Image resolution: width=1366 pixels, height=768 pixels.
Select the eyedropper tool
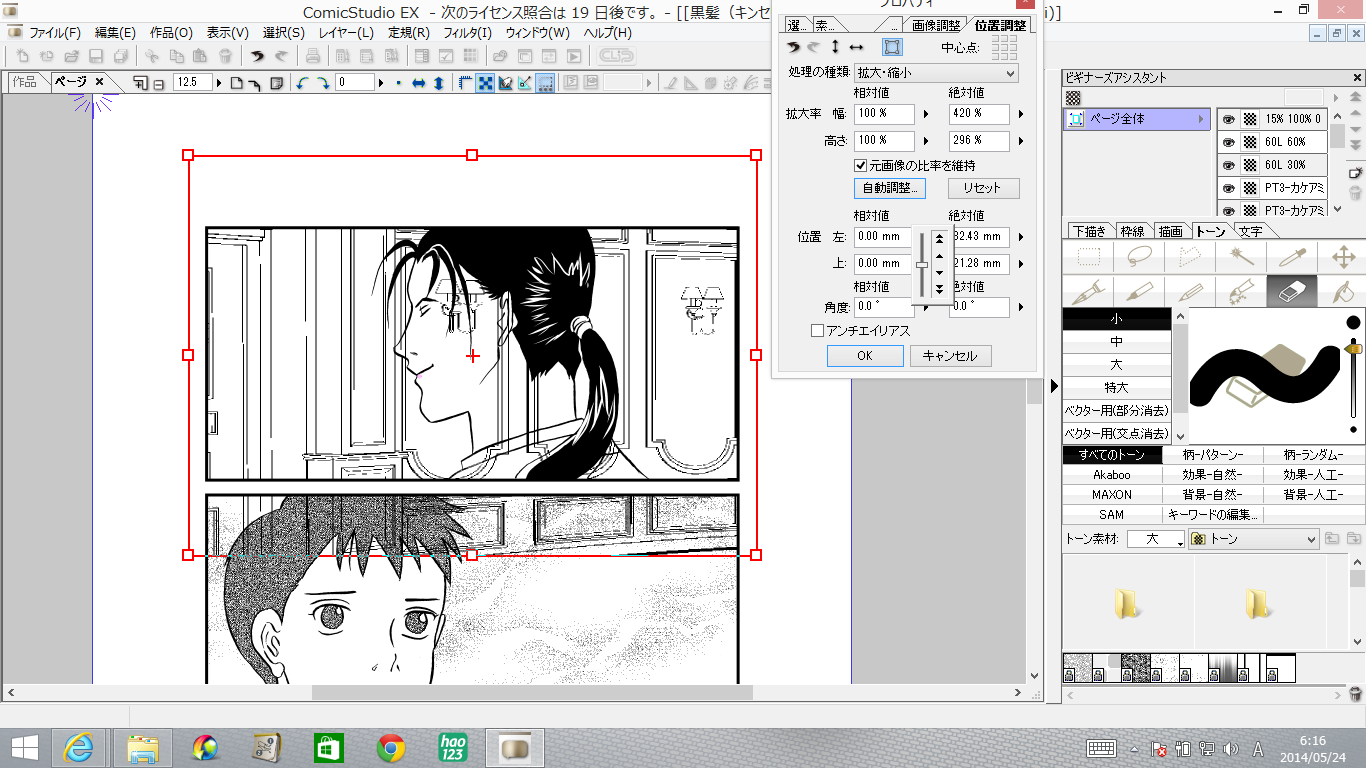(1292, 257)
